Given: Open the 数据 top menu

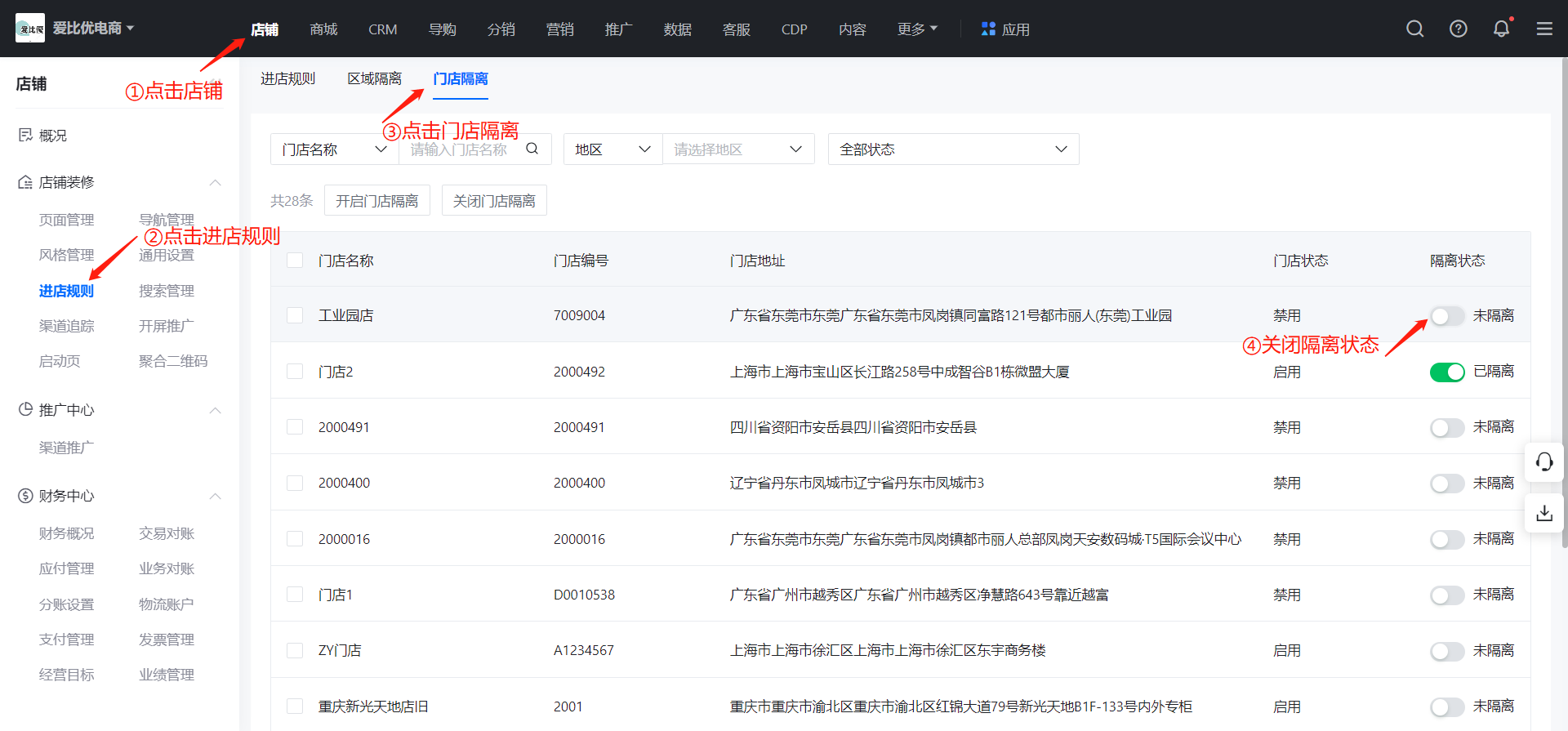Looking at the screenshot, I should click(677, 29).
